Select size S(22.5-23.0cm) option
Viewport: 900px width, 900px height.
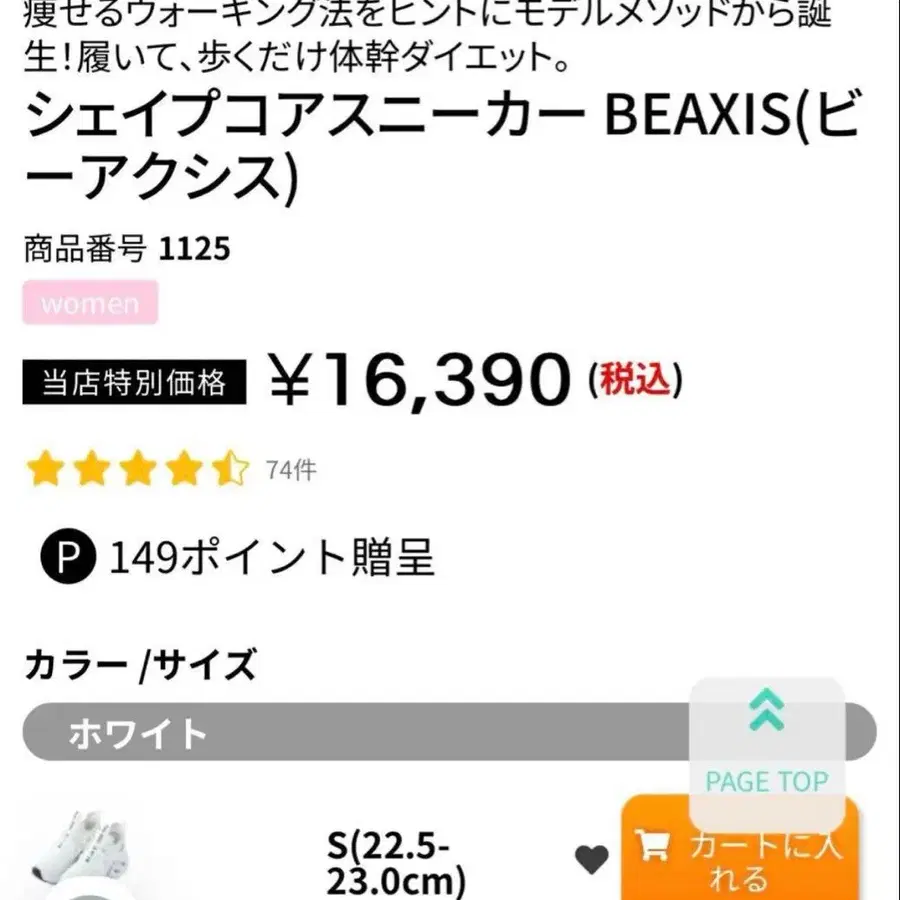pos(397,866)
